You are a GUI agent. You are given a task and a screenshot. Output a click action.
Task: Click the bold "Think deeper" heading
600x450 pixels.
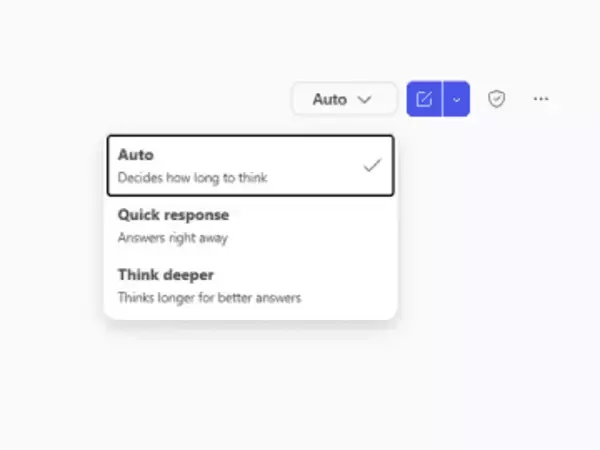(x=166, y=274)
